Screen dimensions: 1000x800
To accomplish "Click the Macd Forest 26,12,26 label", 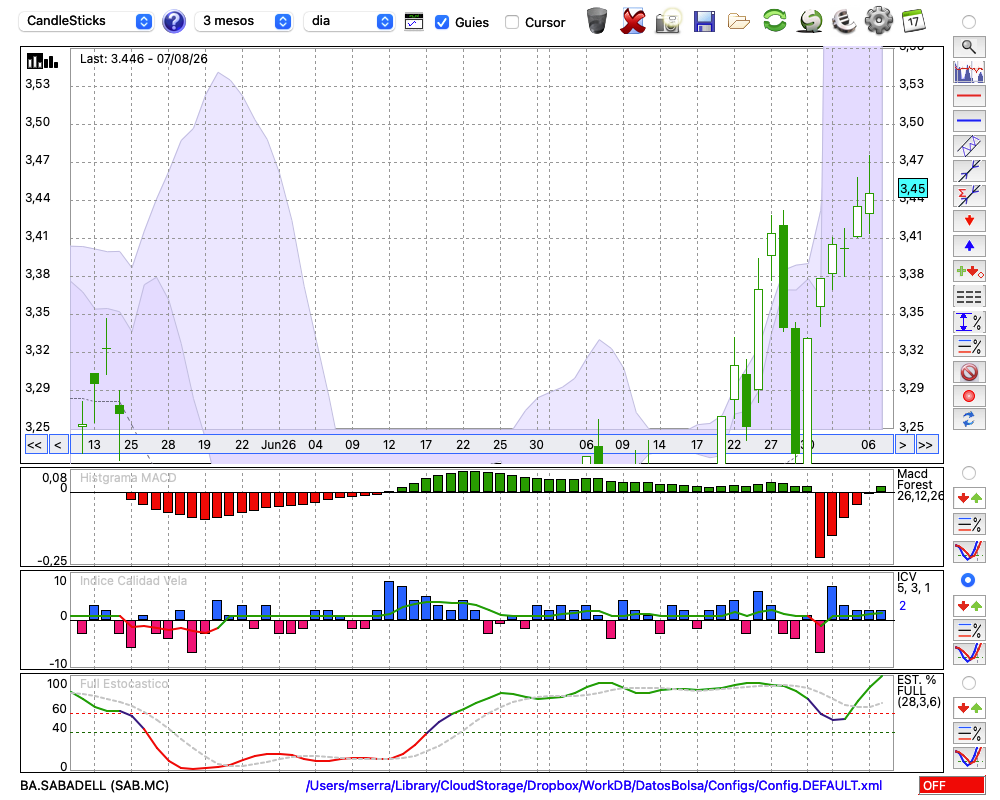I will pos(920,485).
